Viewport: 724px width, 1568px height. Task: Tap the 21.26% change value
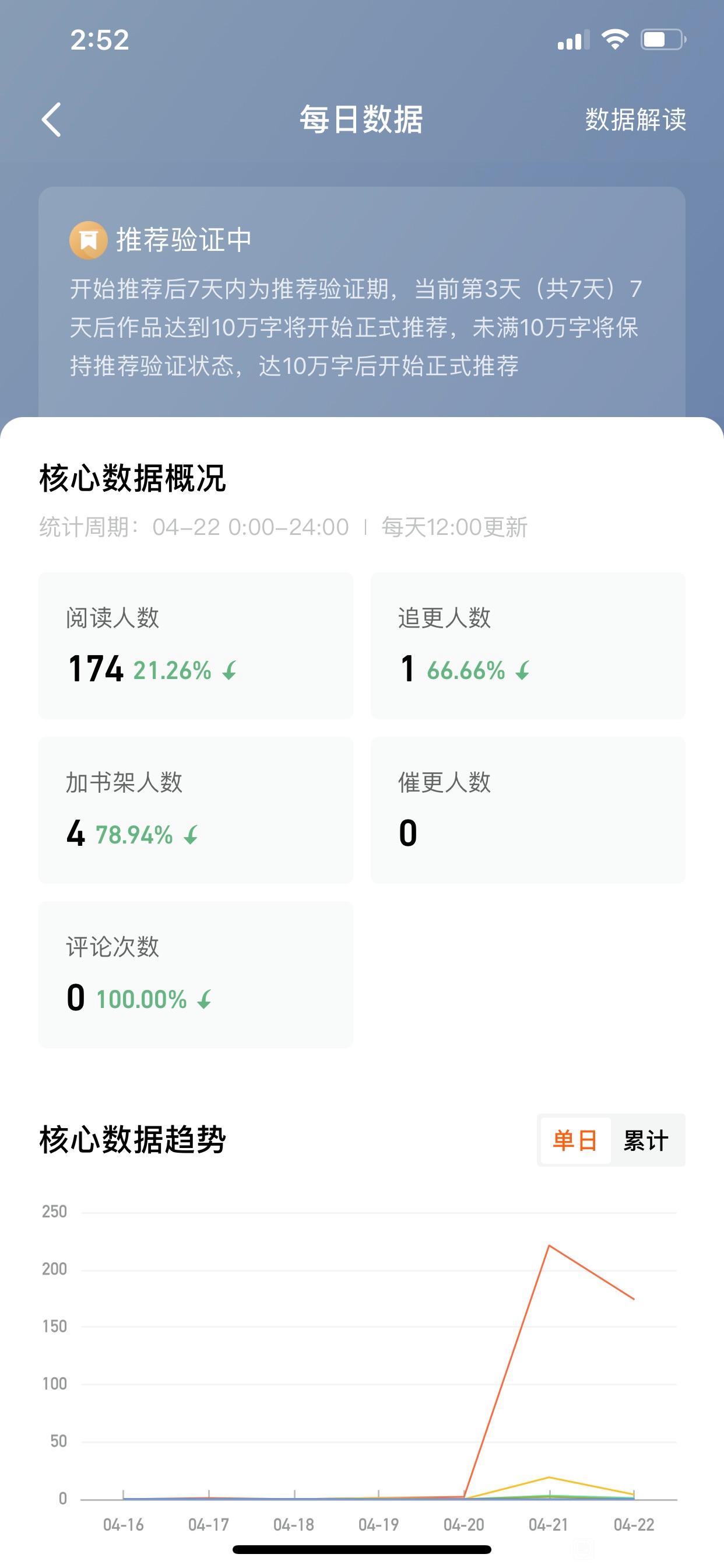tap(172, 671)
